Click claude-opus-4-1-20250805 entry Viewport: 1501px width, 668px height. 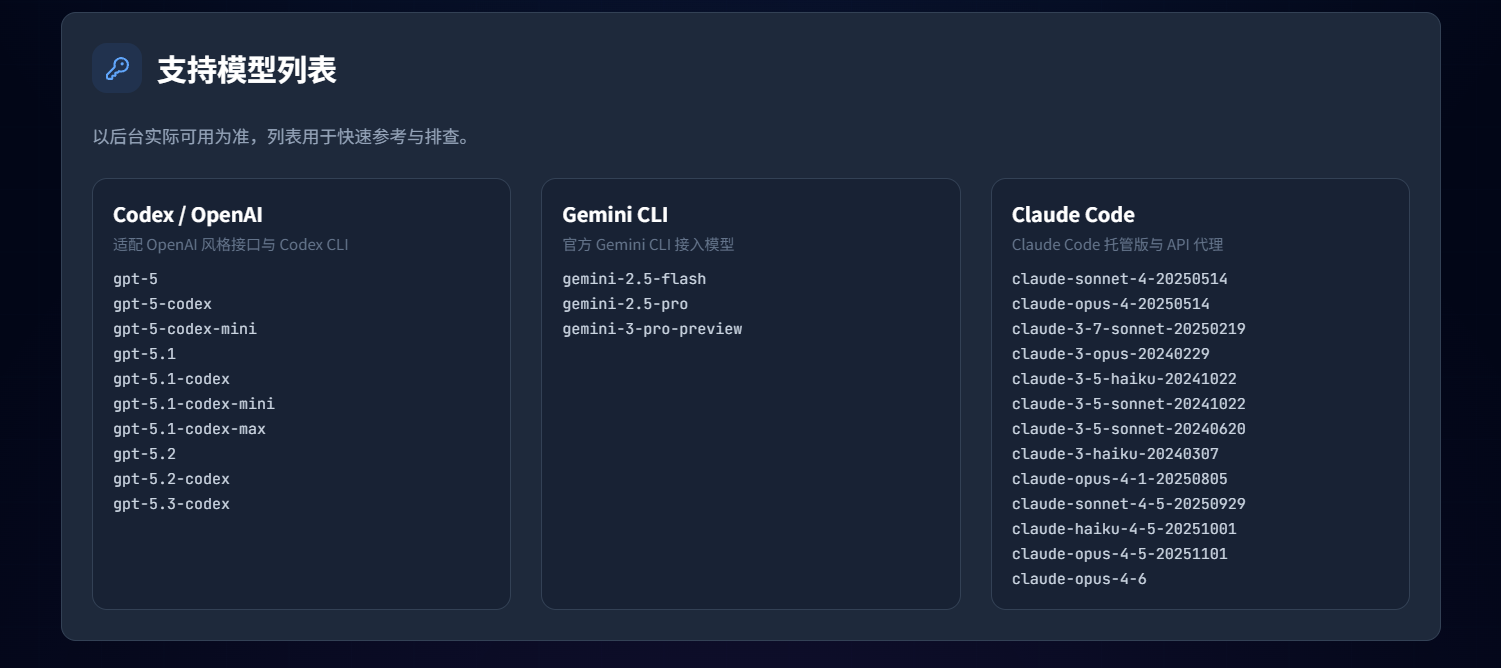[1119, 479]
